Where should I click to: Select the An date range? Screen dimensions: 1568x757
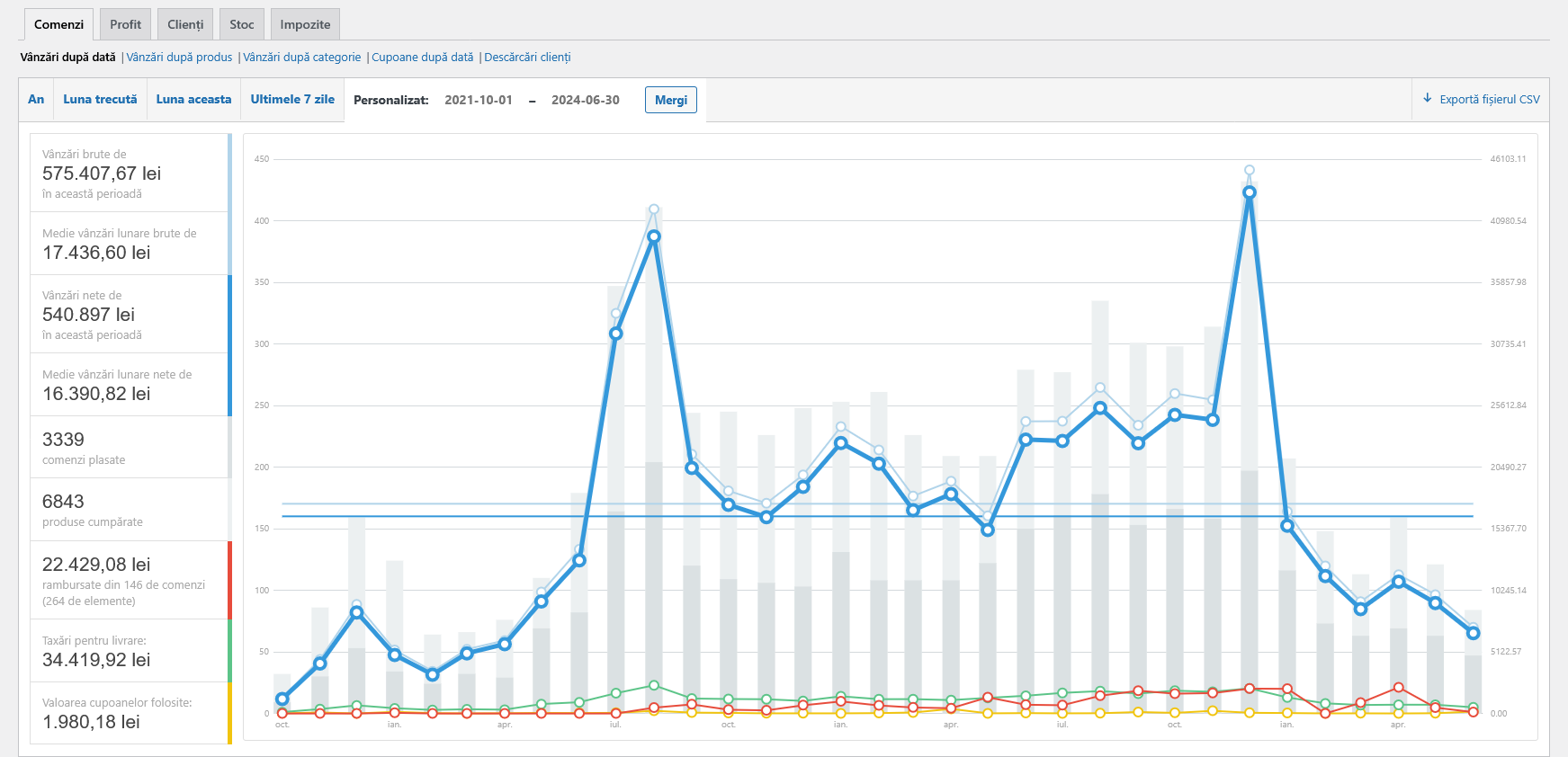[36, 99]
